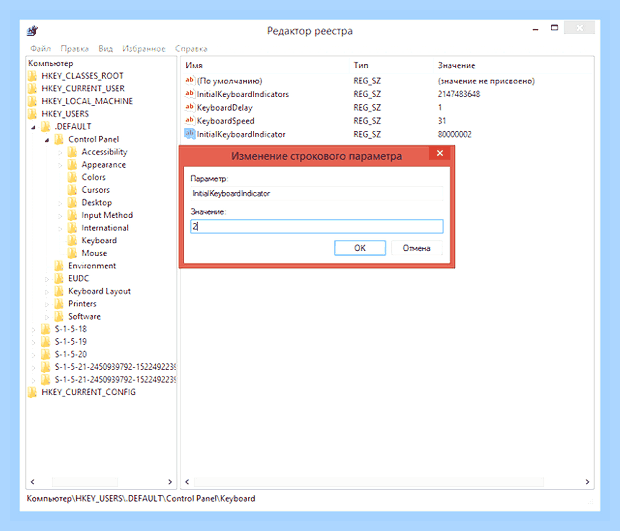The height and width of the screenshot is (531, 620).
Task: Click the tree pane scroll right arrow
Action: [x=170, y=482]
